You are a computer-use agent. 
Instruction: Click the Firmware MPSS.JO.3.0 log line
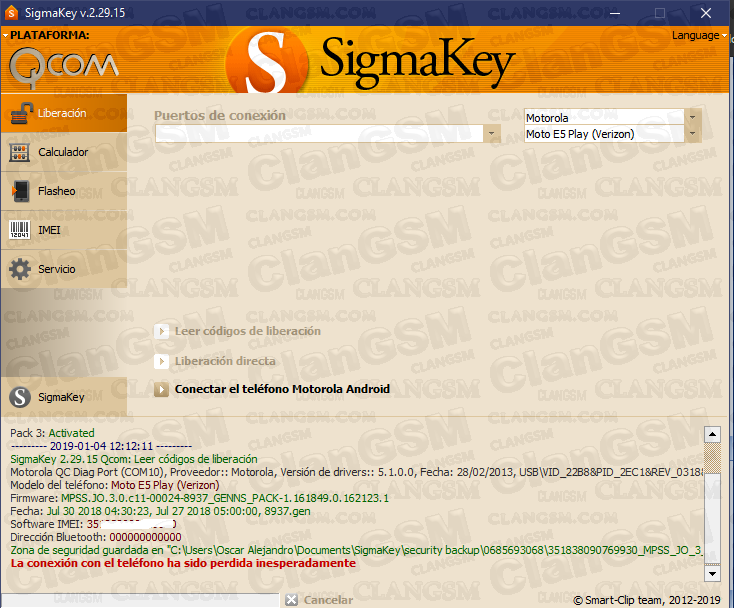point(199,498)
